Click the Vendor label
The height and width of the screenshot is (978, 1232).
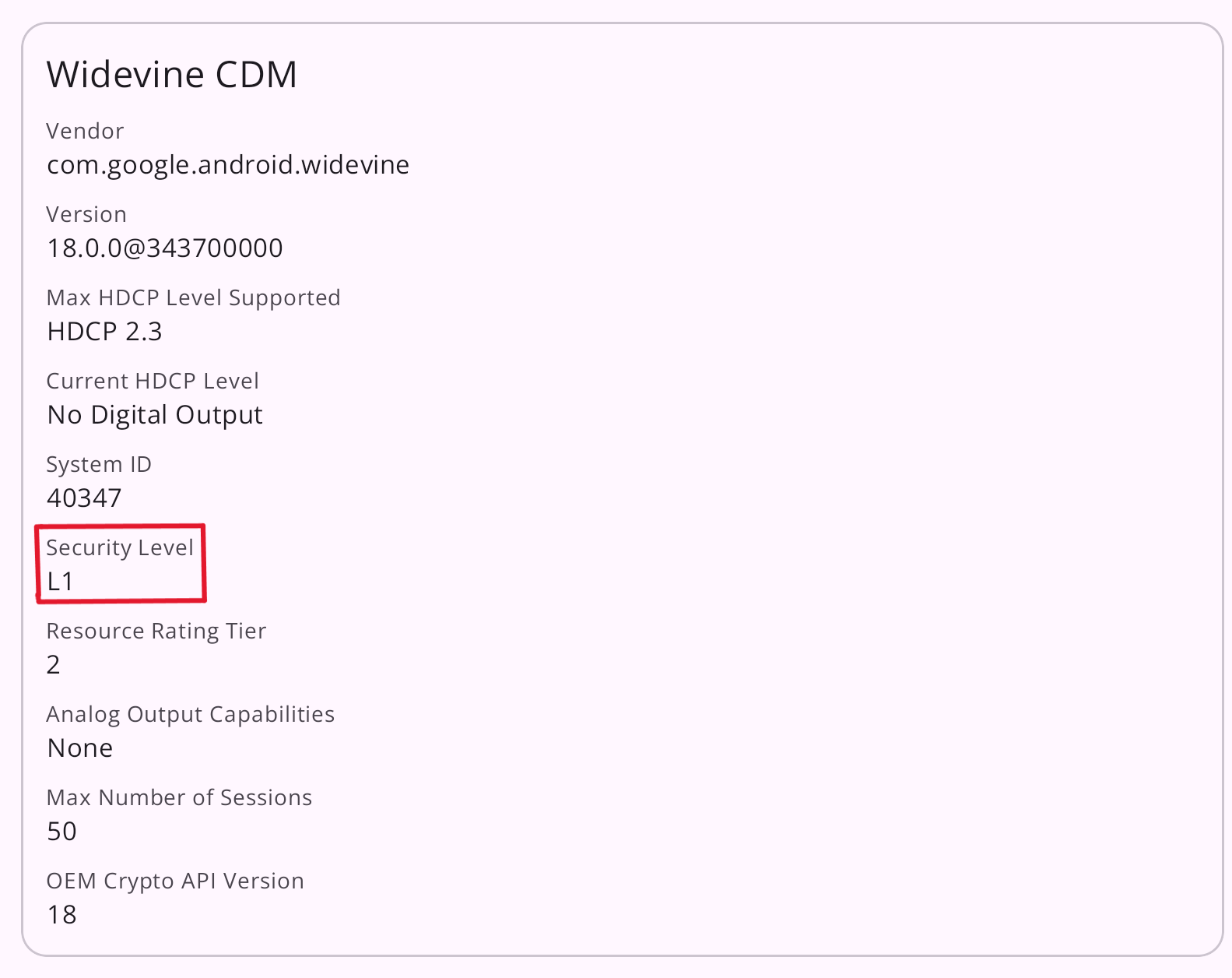[85, 131]
